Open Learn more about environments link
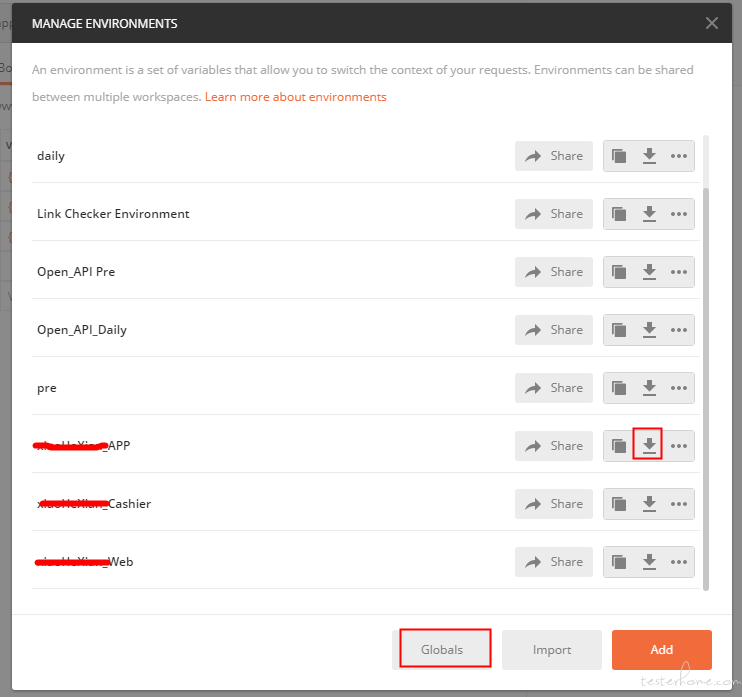 (296, 97)
